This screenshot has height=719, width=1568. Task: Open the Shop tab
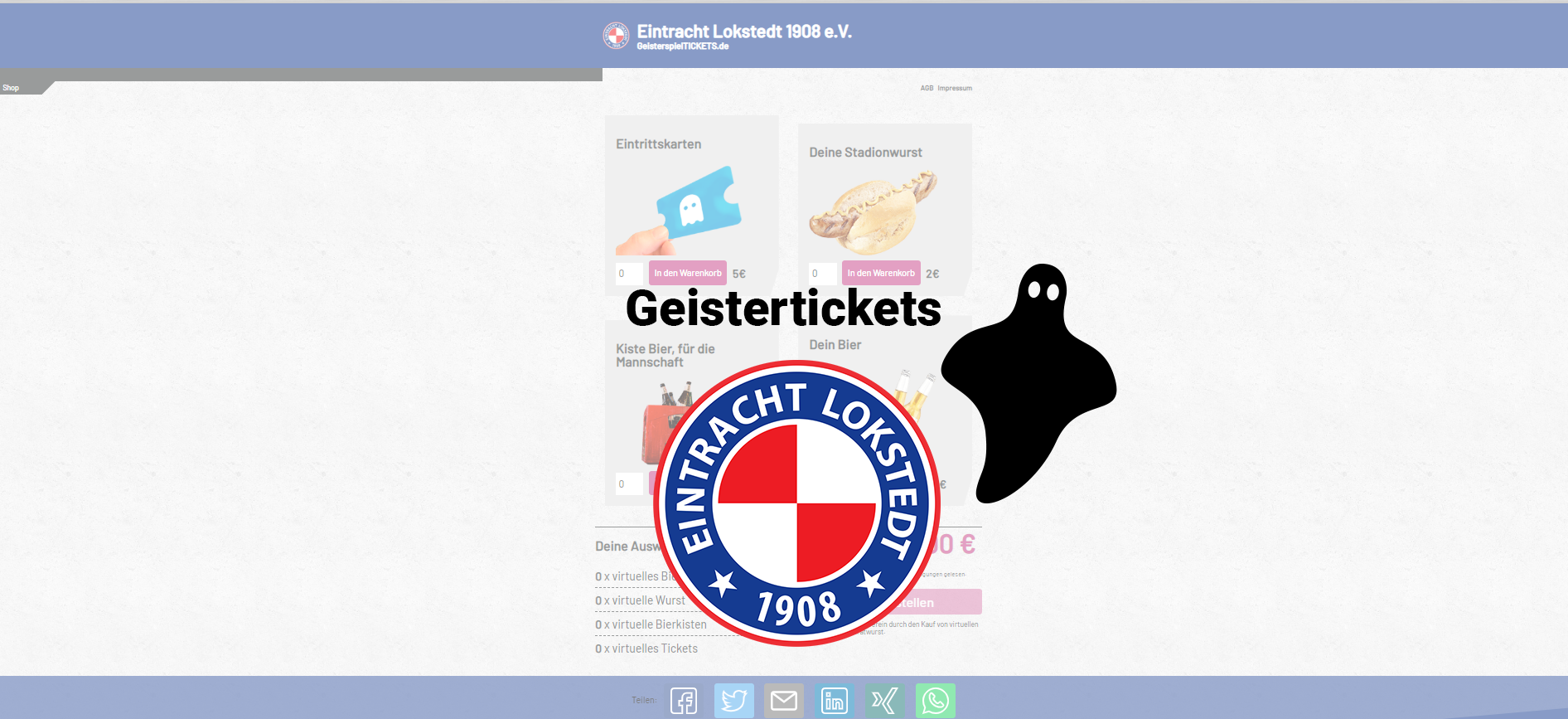pos(11,88)
